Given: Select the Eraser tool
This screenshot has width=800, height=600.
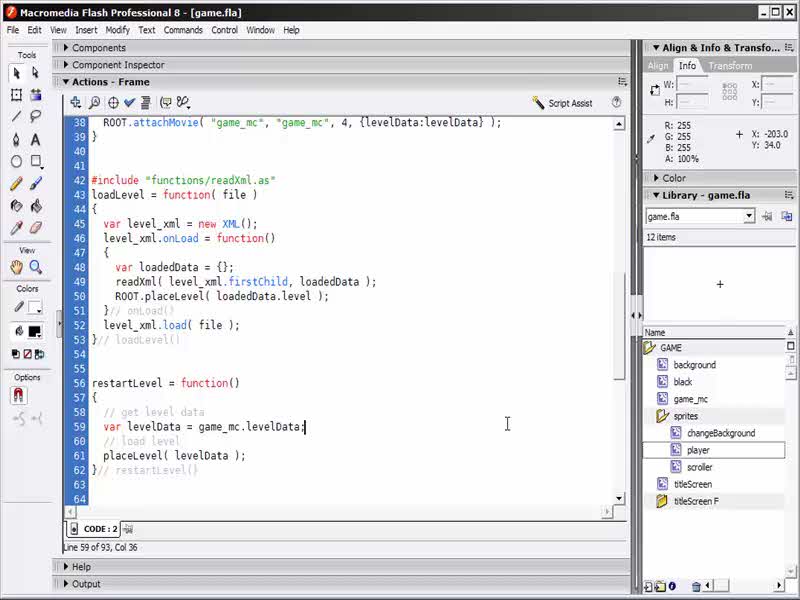Looking at the screenshot, I should pos(35,228).
